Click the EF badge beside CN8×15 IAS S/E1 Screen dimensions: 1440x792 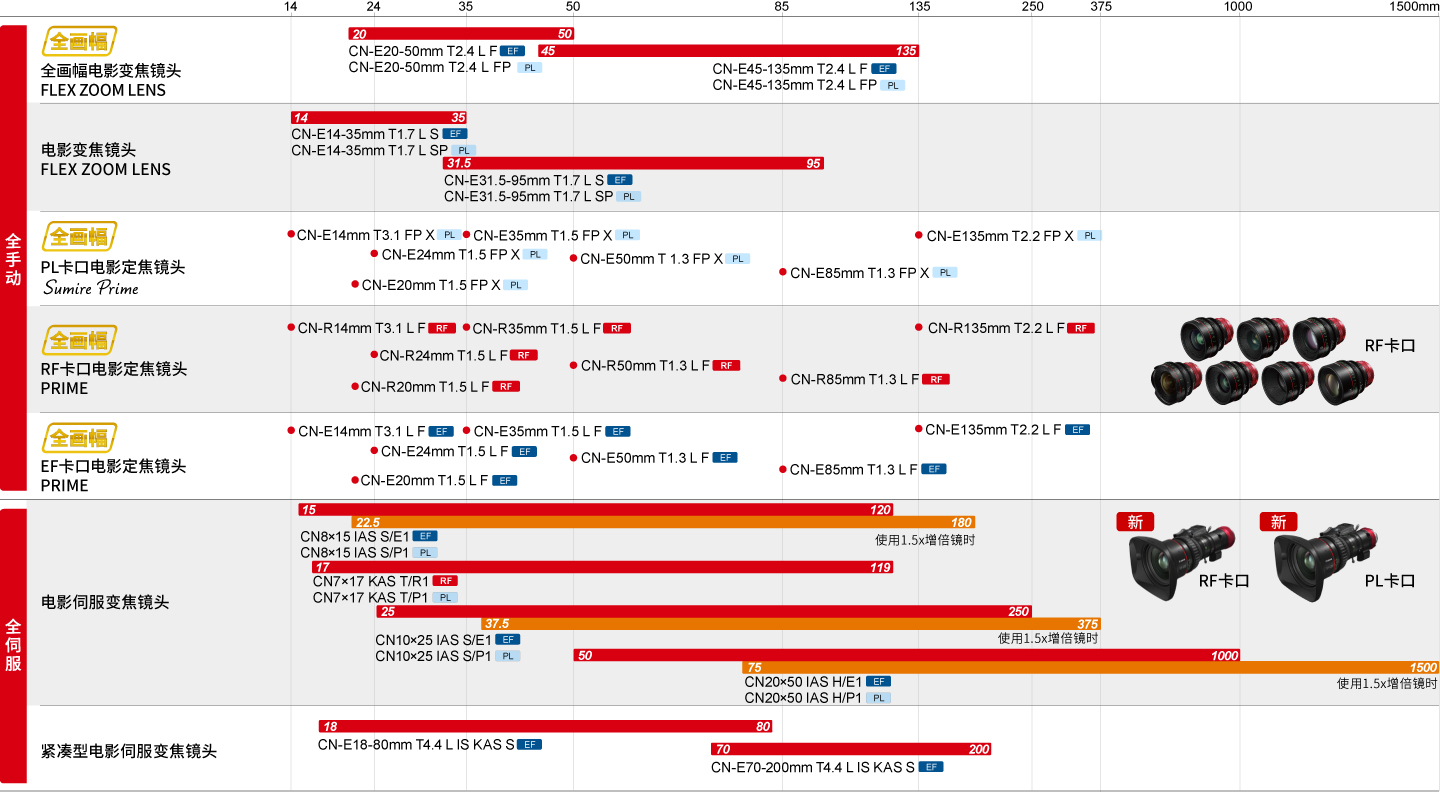point(425,536)
